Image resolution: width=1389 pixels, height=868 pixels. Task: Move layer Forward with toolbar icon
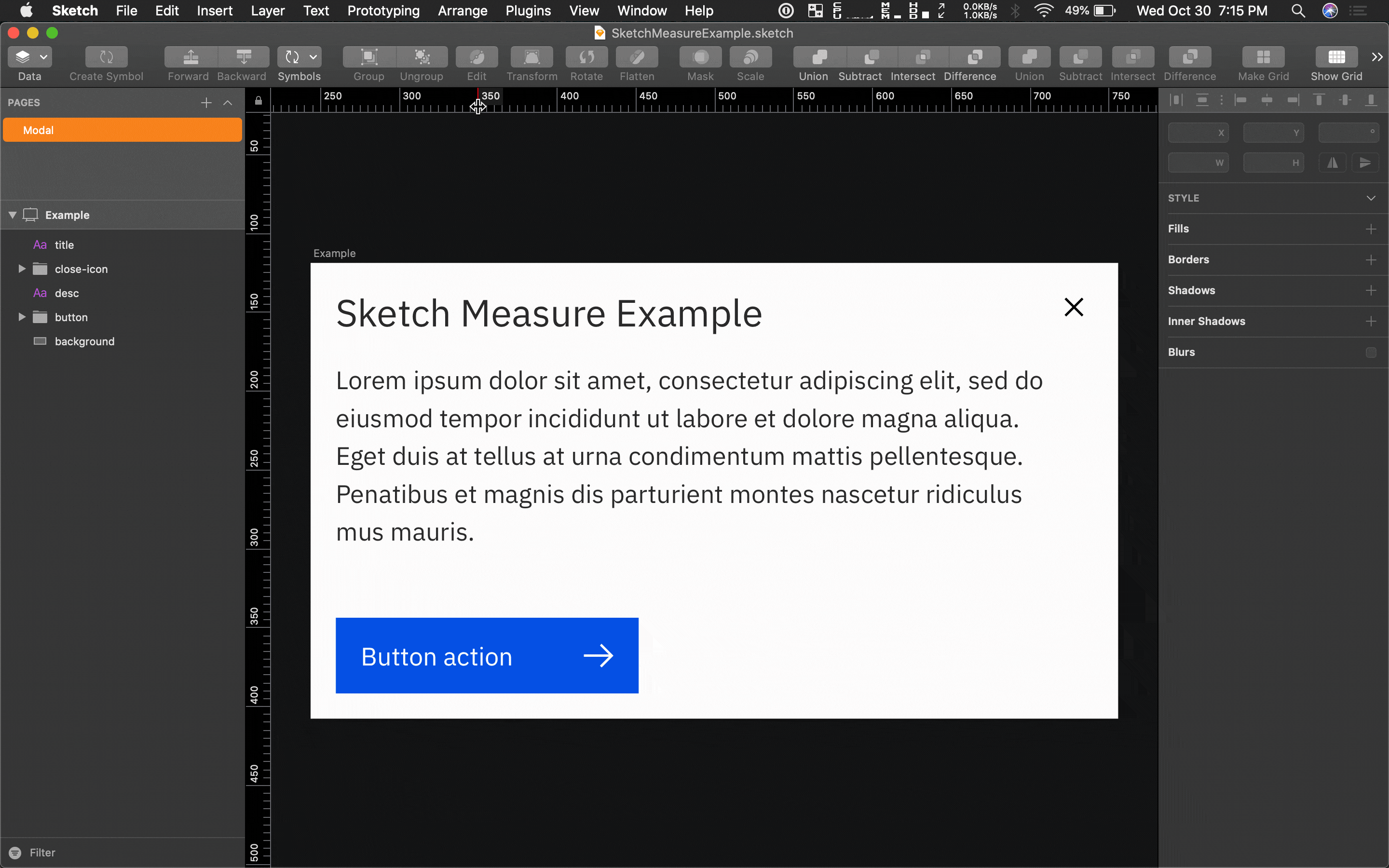(191, 57)
